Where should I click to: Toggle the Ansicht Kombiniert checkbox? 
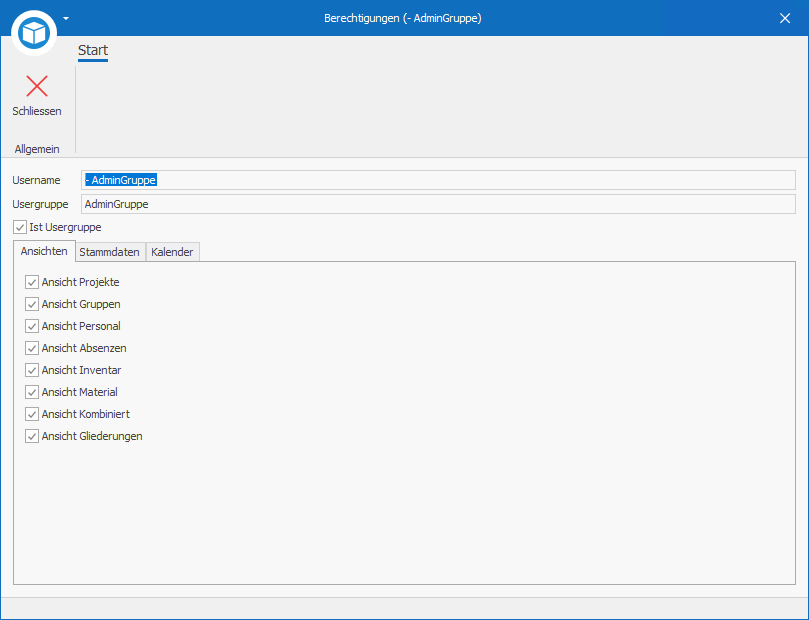pos(32,414)
